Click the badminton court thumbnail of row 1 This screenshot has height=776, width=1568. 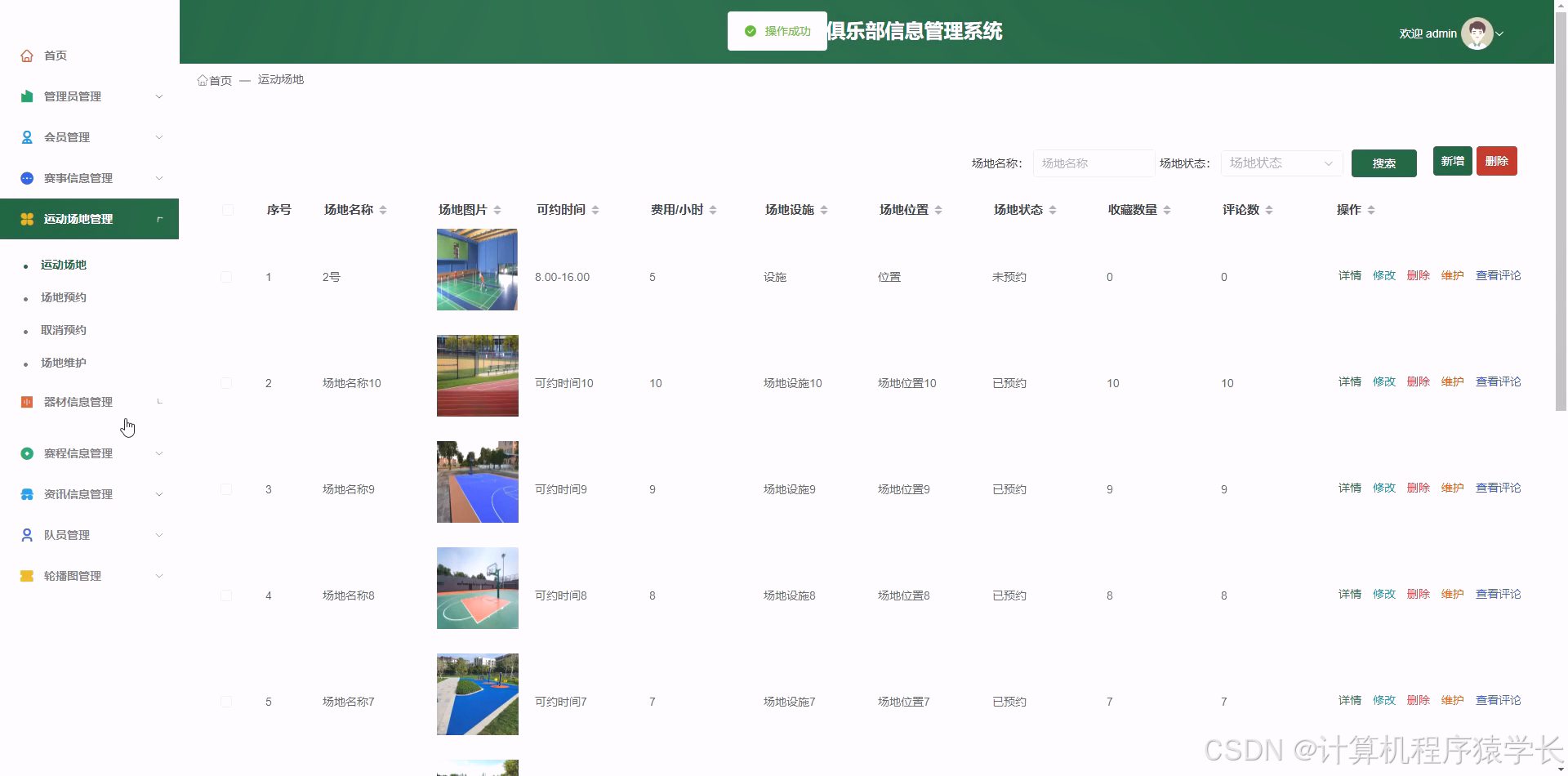pos(477,270)
